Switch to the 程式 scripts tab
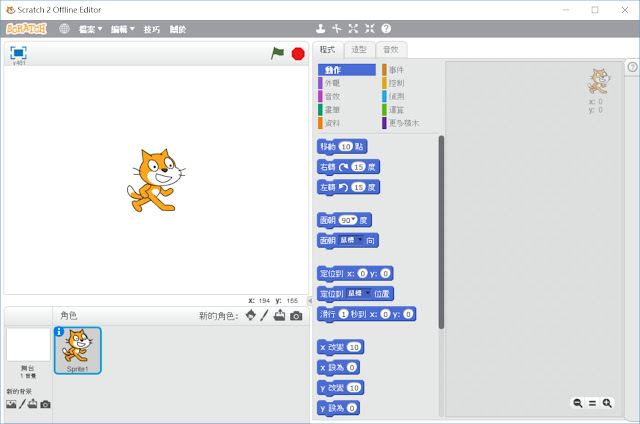The height and width of the screenshot is (424, 640). (x=328, y=49)
